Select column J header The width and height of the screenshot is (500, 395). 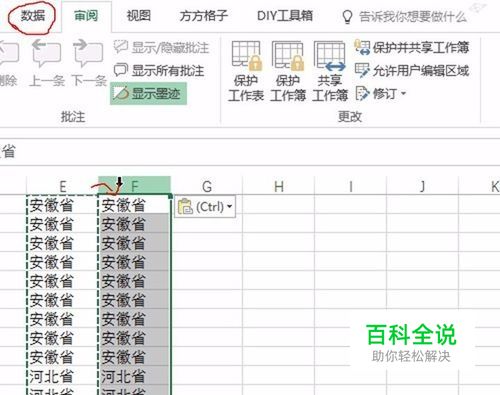423,186
